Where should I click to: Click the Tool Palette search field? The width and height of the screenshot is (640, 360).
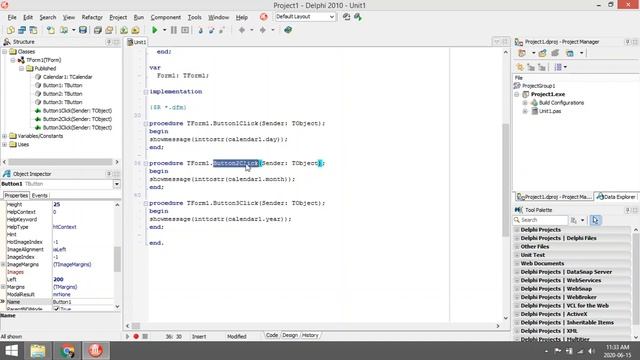[x=541, y=220]
